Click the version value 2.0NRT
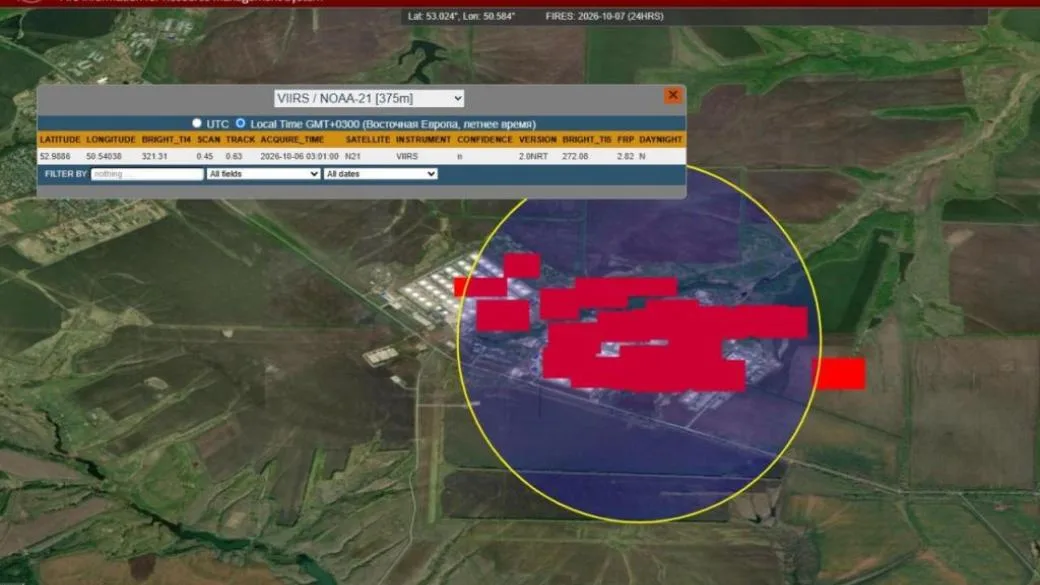The image size is (1040, 585). pyautogui.click(x=533, y=157)
